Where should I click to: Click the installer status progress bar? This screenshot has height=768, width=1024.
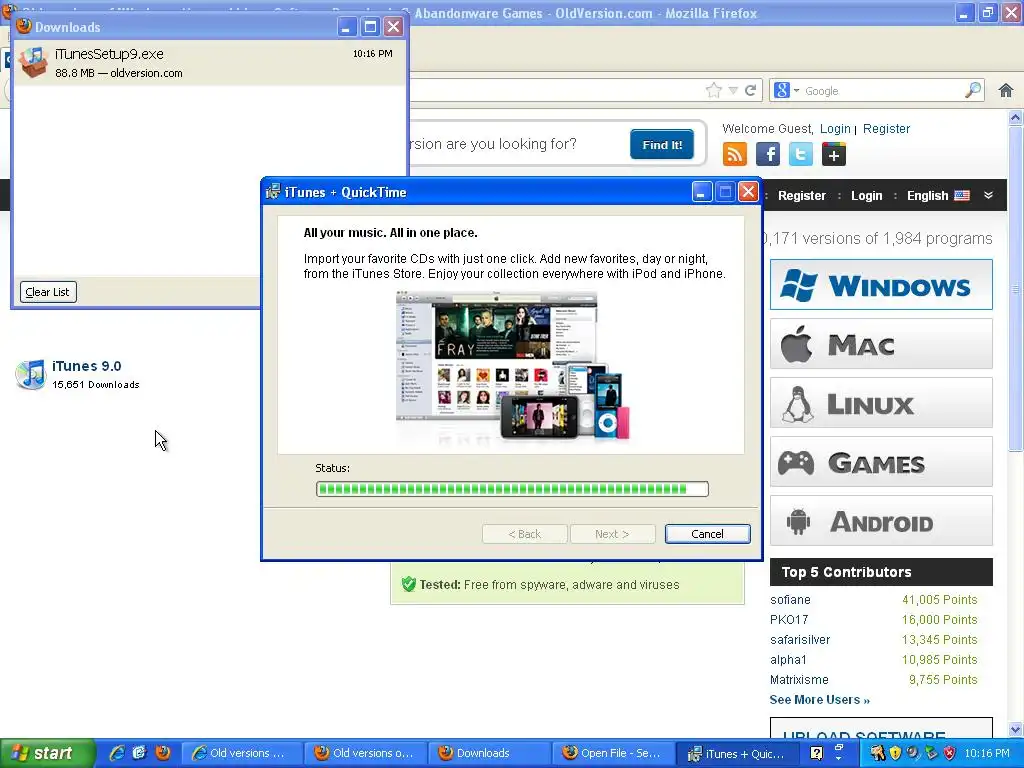pos(512,489)
